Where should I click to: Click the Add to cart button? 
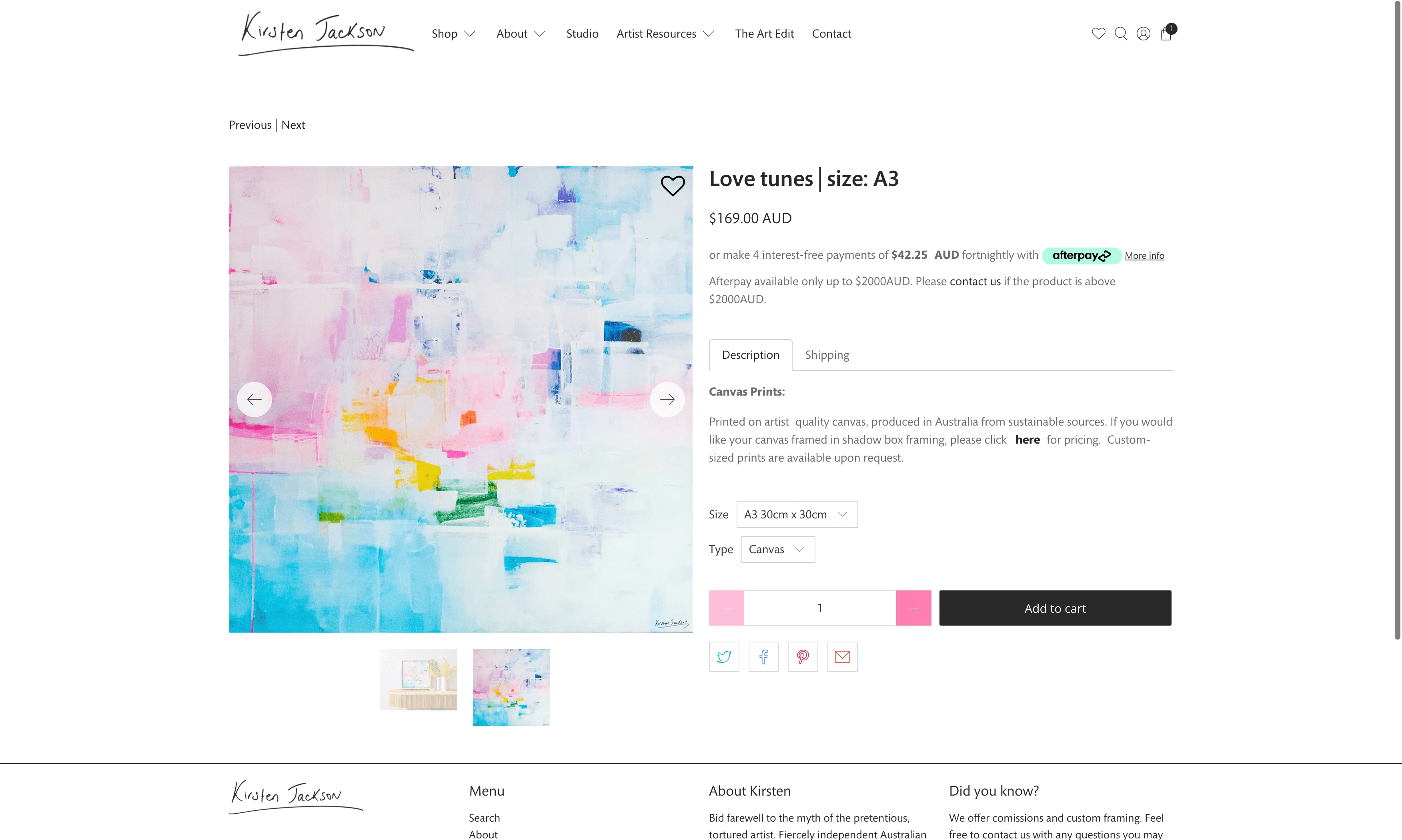[1055, 608]
